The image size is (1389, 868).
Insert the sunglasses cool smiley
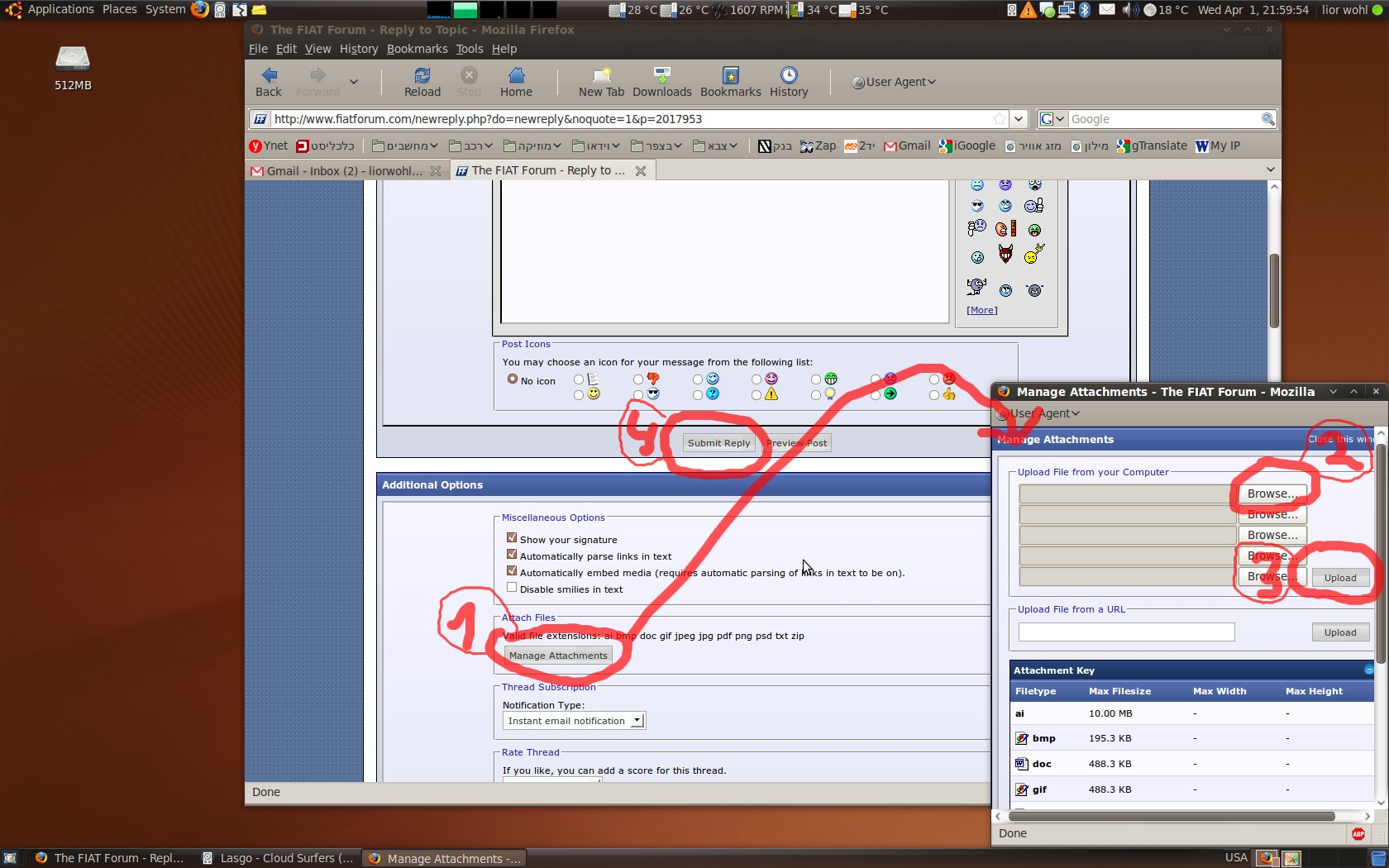pos(977,206)
